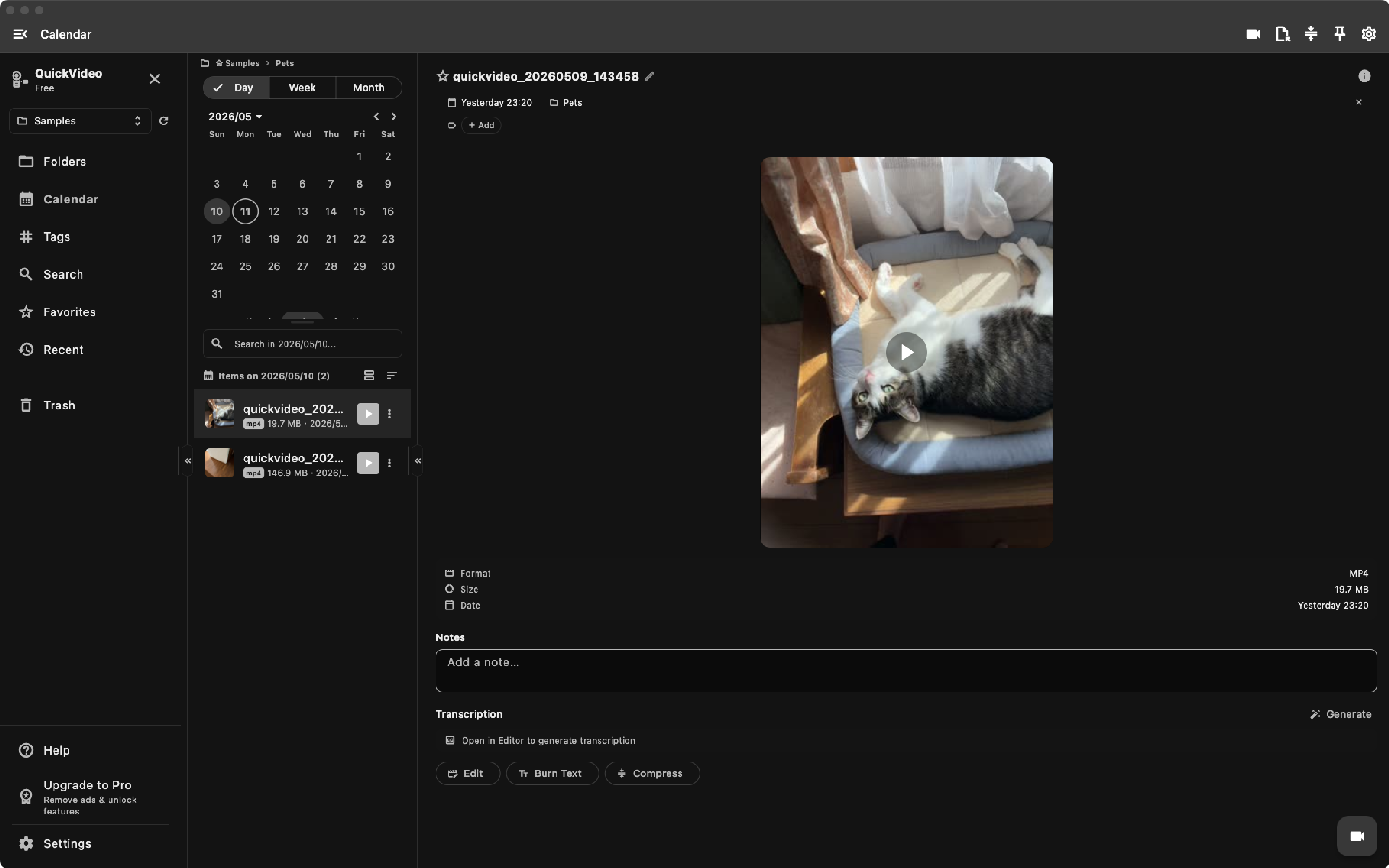Open settings gear in top toolbar
The height and width of the screenshot is (868, 1389).
1368,34
